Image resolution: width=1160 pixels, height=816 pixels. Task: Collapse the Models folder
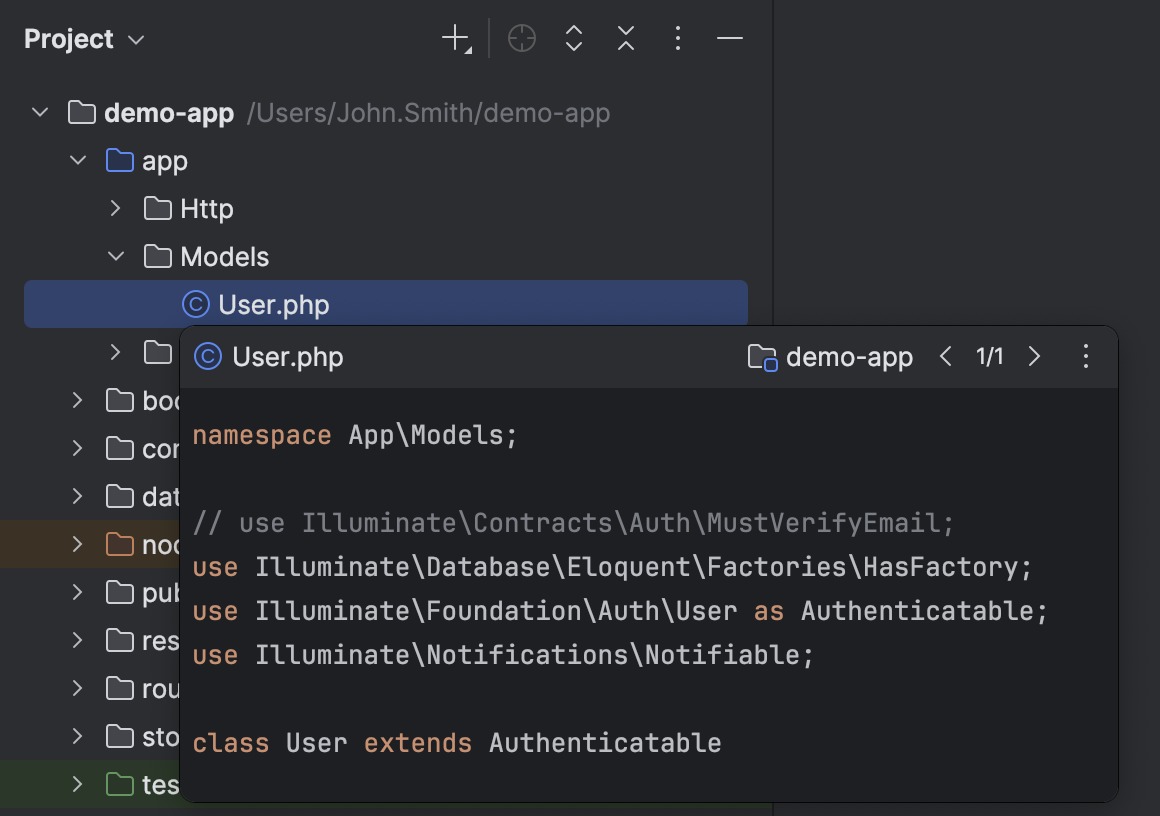click(115, 256)
